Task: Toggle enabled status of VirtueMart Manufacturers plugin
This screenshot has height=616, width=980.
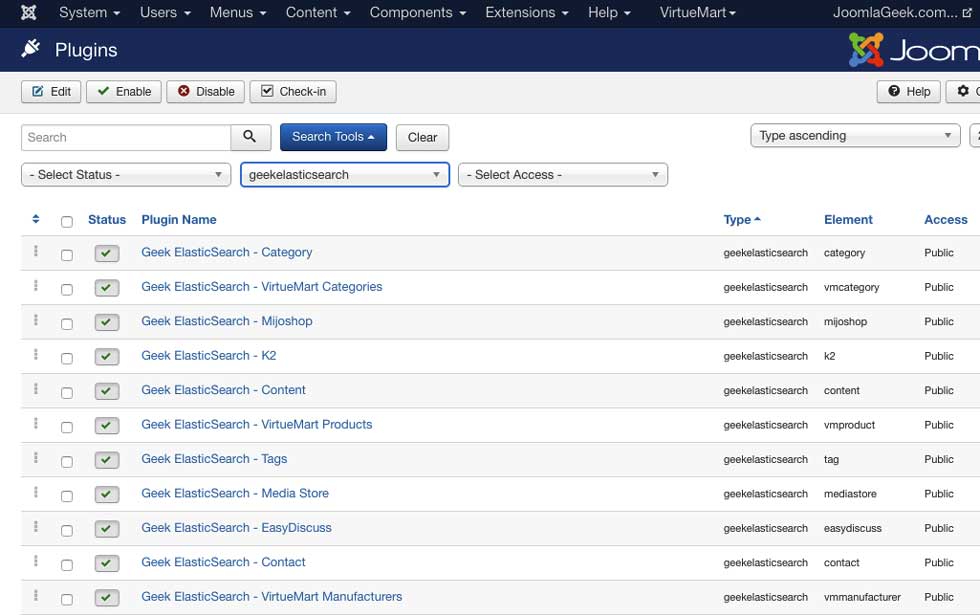Action: [x=107, y=597]
